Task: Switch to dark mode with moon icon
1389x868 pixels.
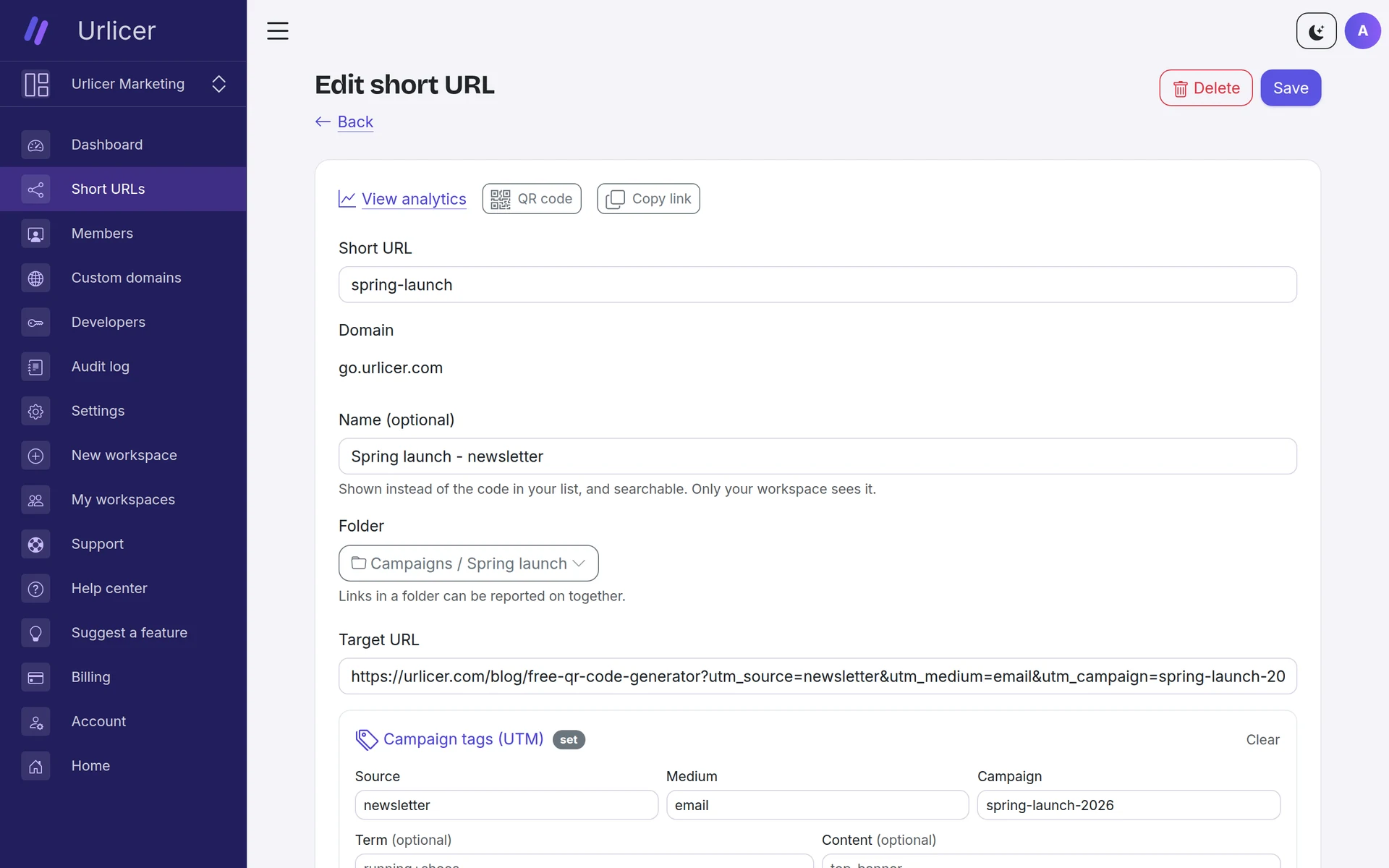Action: [1316, 31]
